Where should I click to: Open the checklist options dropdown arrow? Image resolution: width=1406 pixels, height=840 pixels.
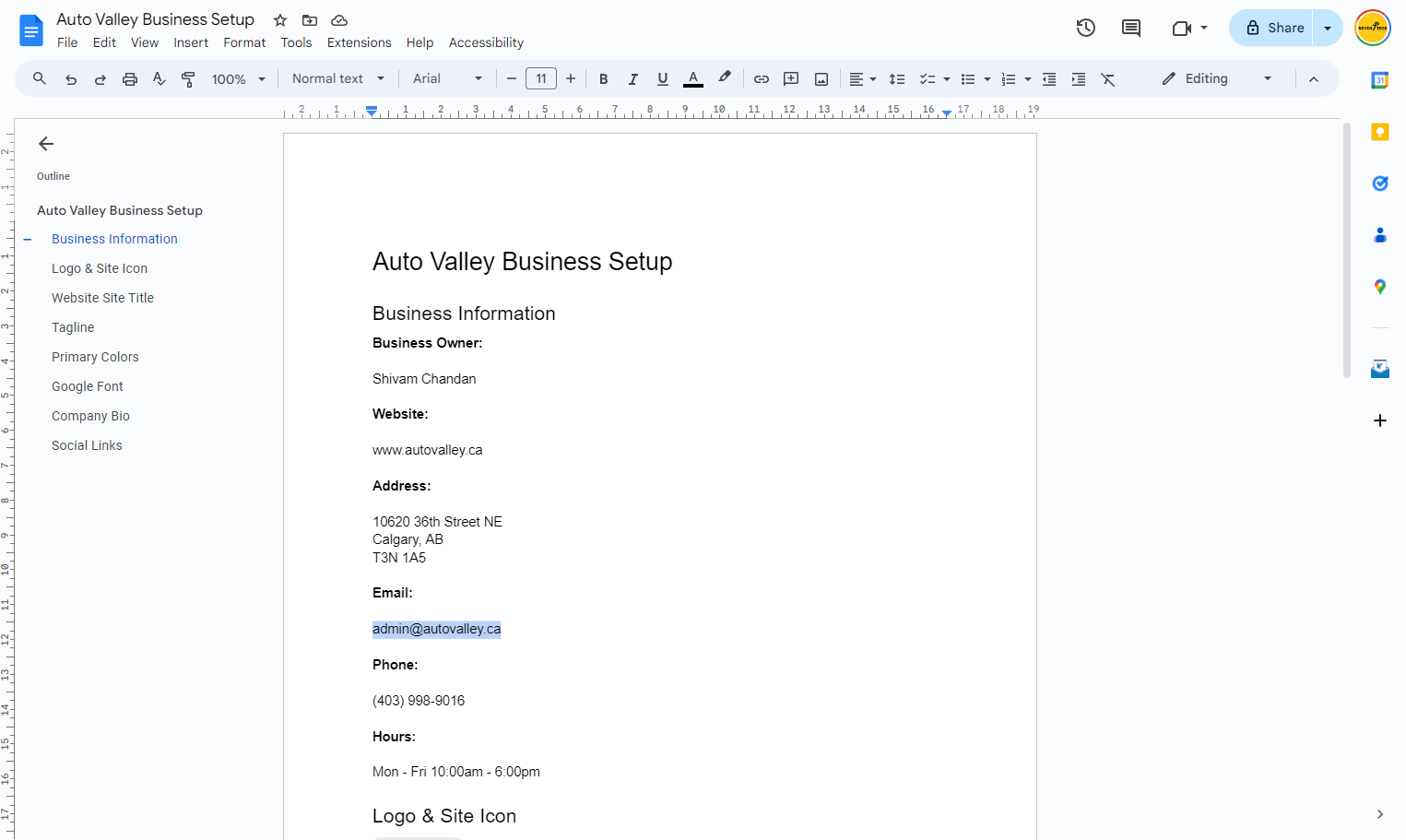coord(947,79)
